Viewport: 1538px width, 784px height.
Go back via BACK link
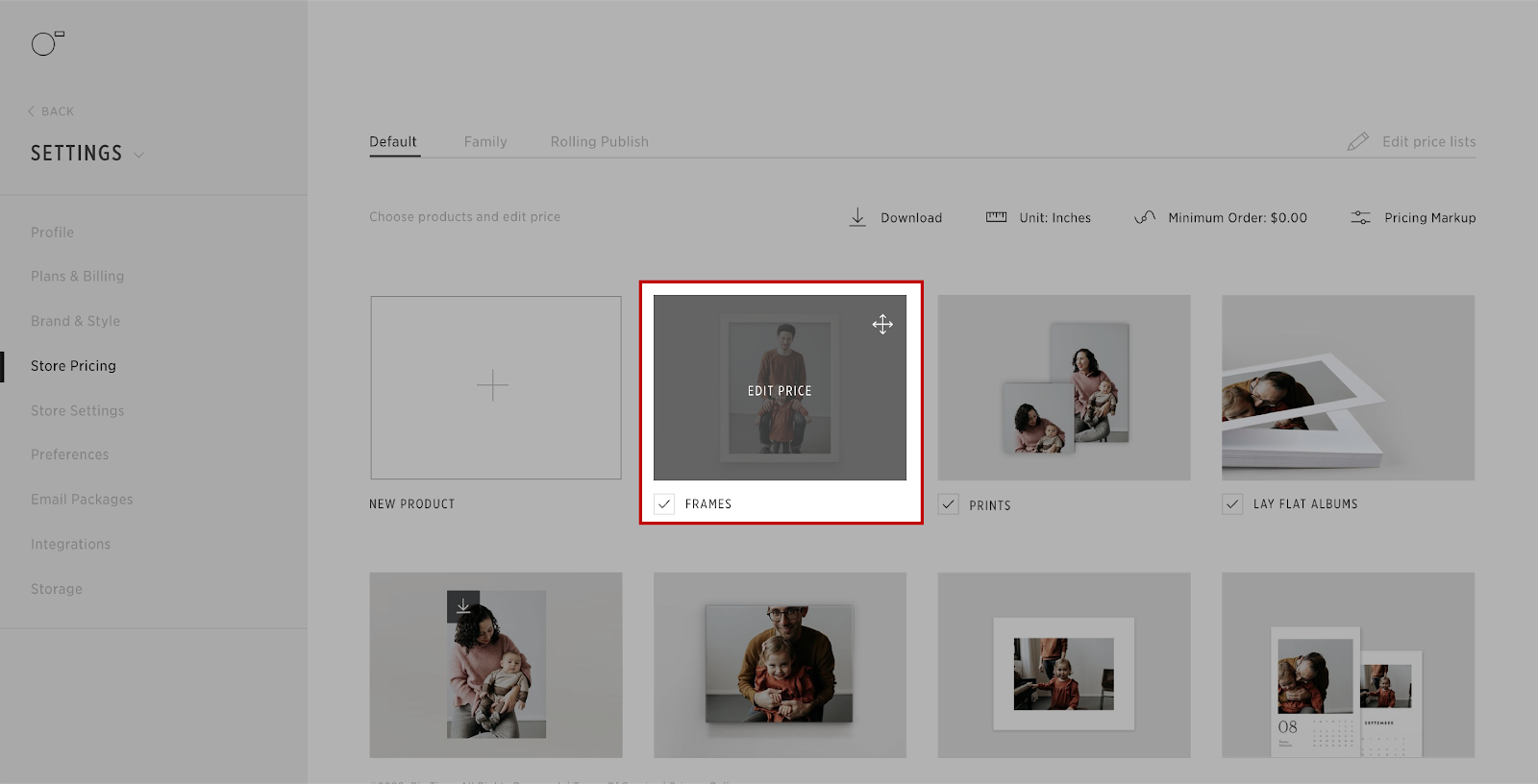58,111
